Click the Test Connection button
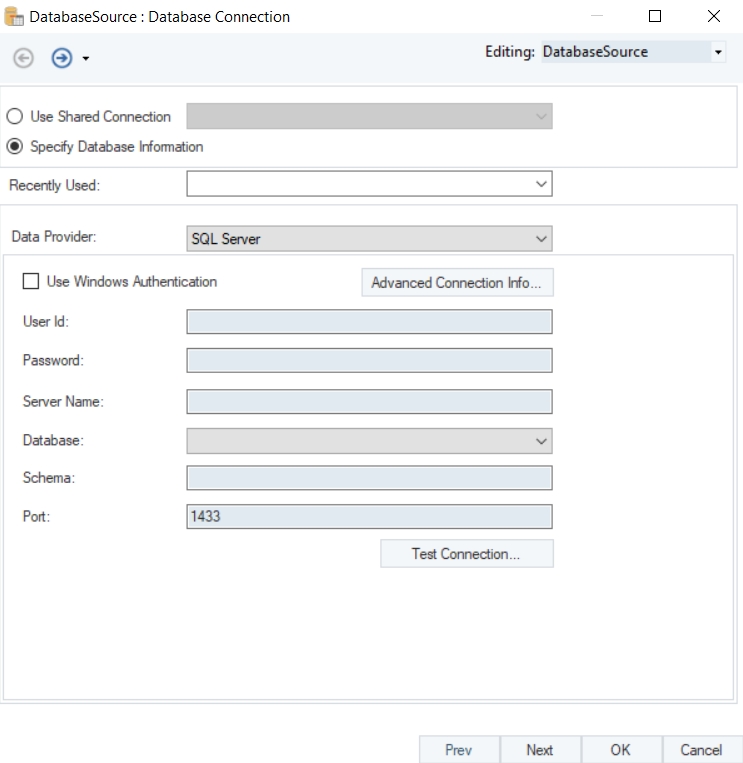 coord(466,554)
